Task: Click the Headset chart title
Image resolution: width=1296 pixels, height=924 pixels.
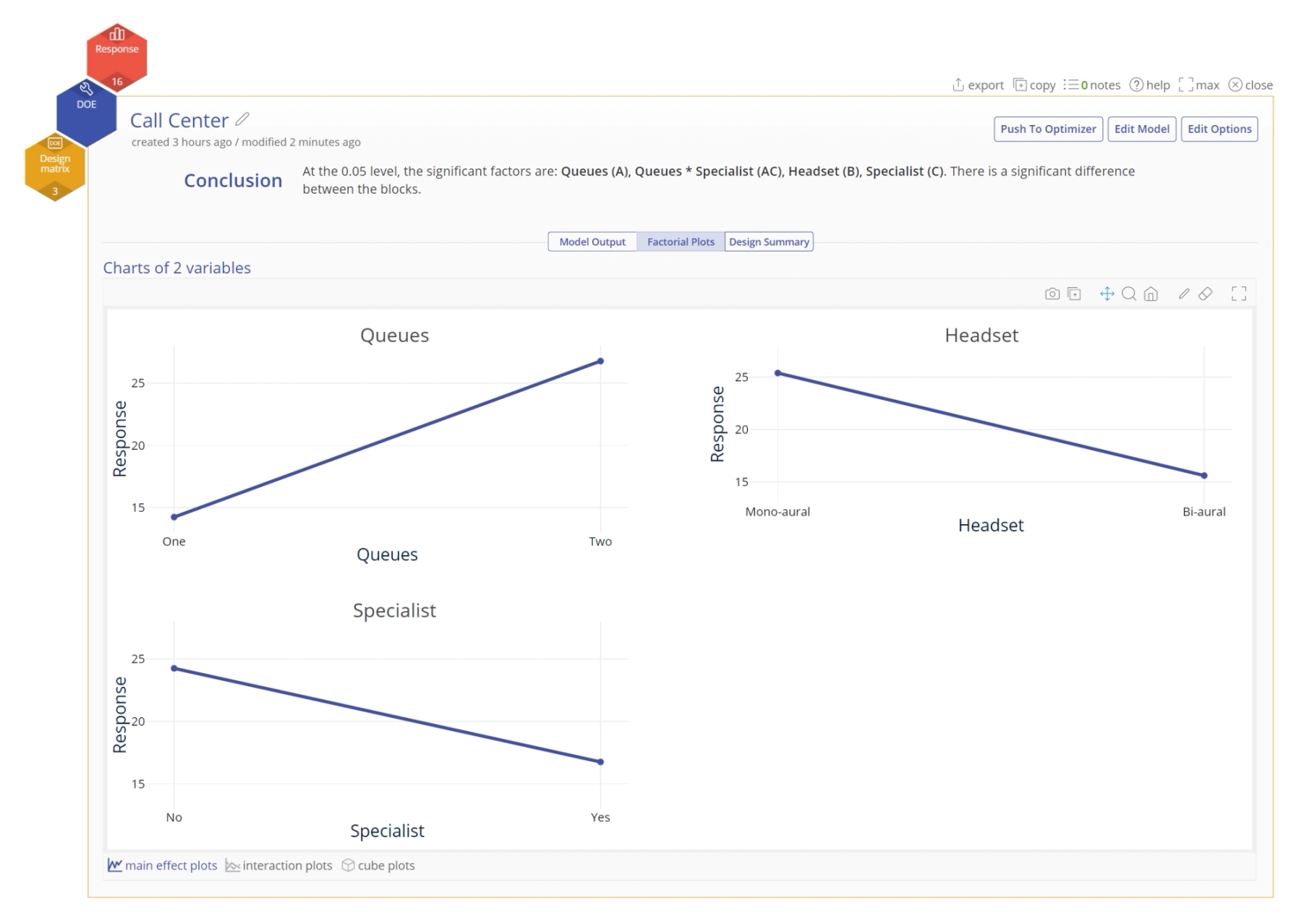Action: pos(981,335)
